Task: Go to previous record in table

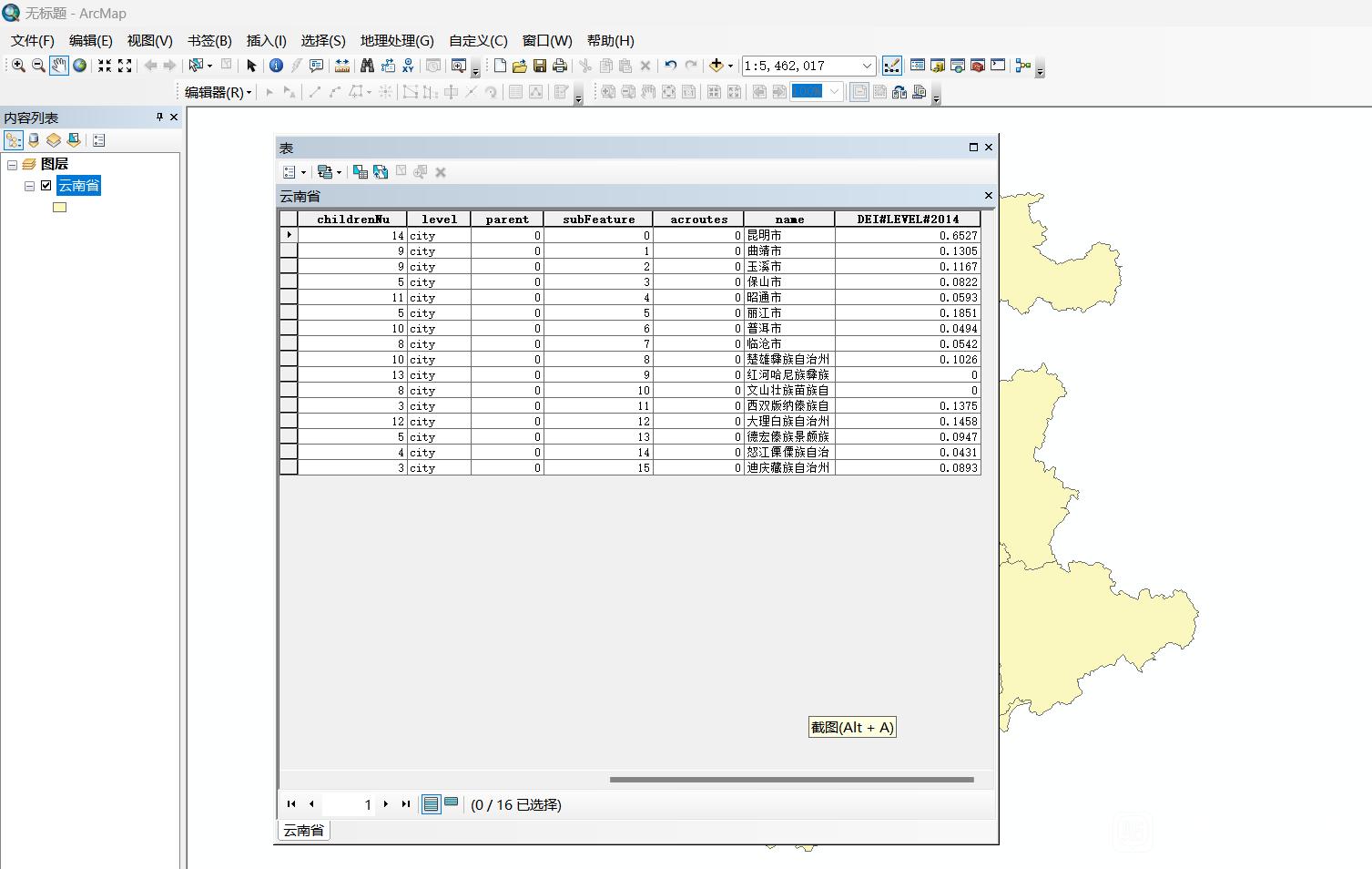Action: tap(311, 804)
